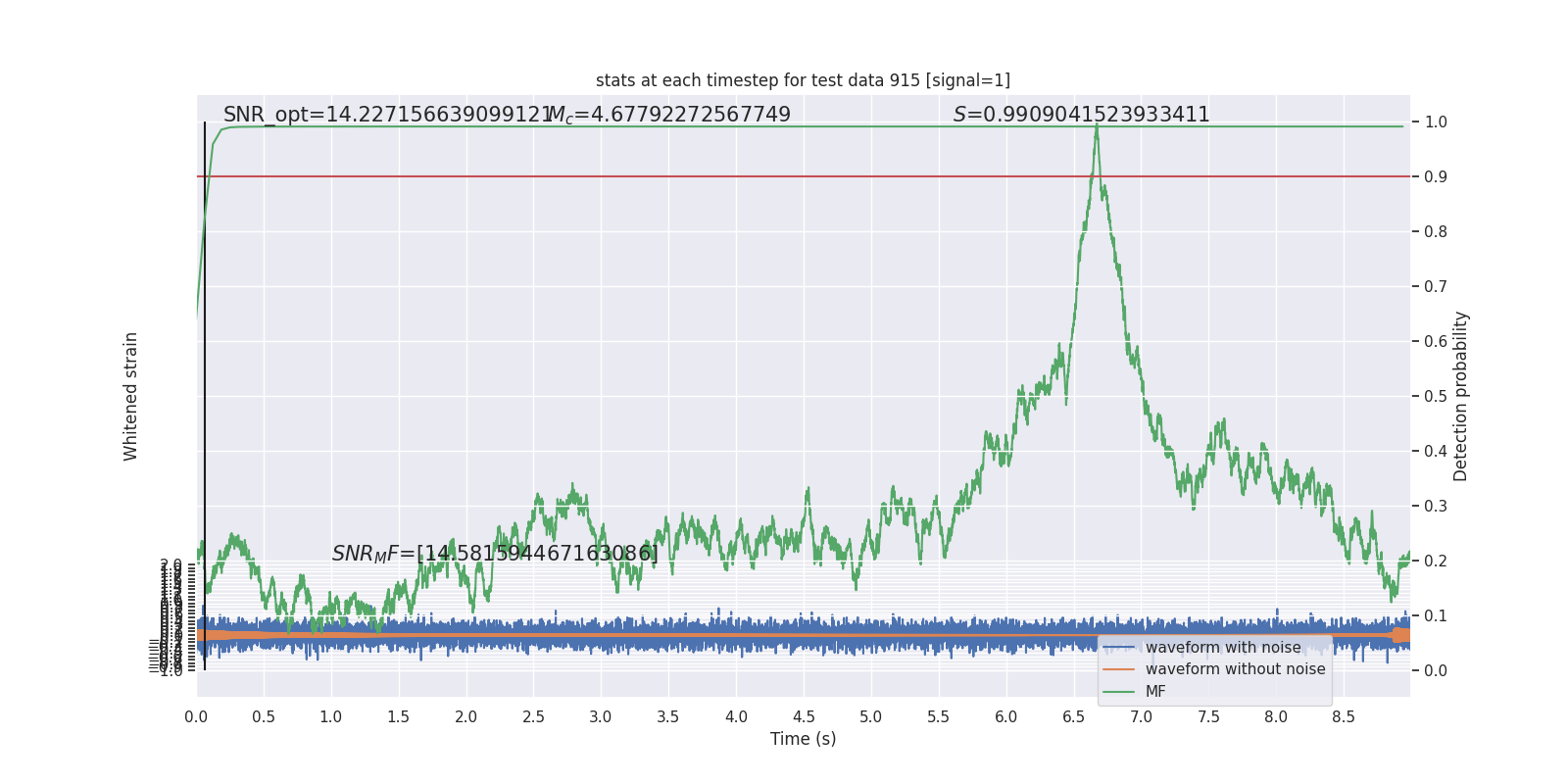The height and width of the screenshot is (784, 1568).
Task: Click the S=0.9909041523933411 annotation
Action: pyautogui.click(x=1082, y=115)
